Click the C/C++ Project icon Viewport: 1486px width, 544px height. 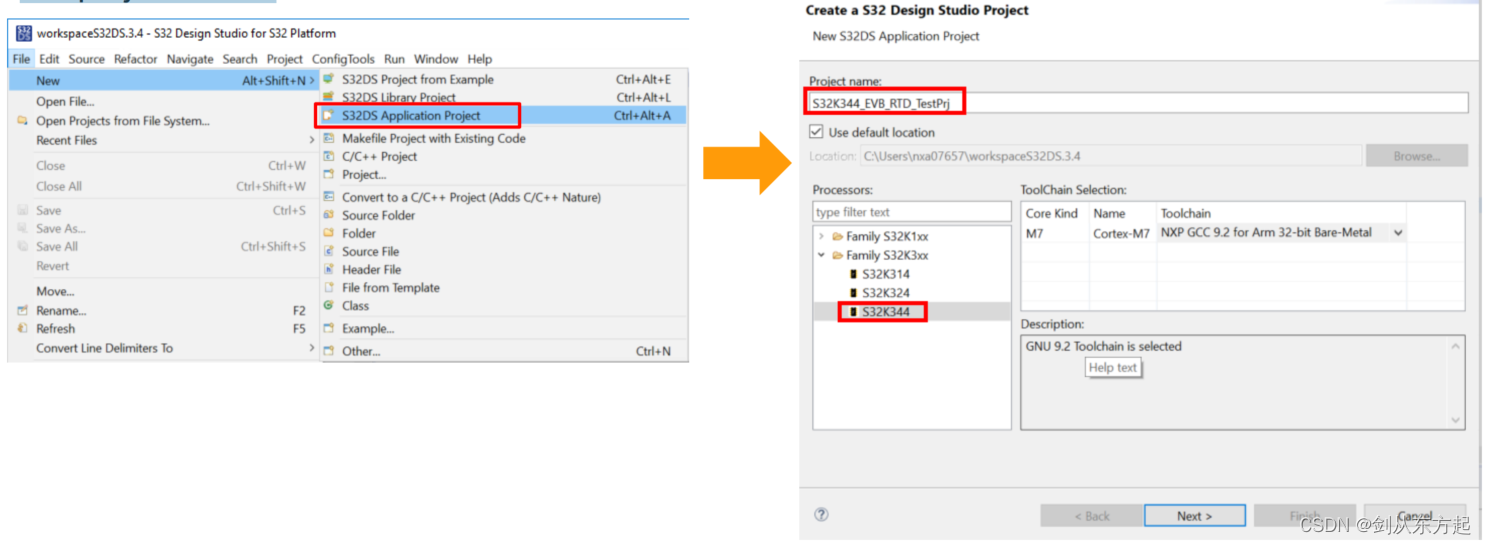coord(328,156)
